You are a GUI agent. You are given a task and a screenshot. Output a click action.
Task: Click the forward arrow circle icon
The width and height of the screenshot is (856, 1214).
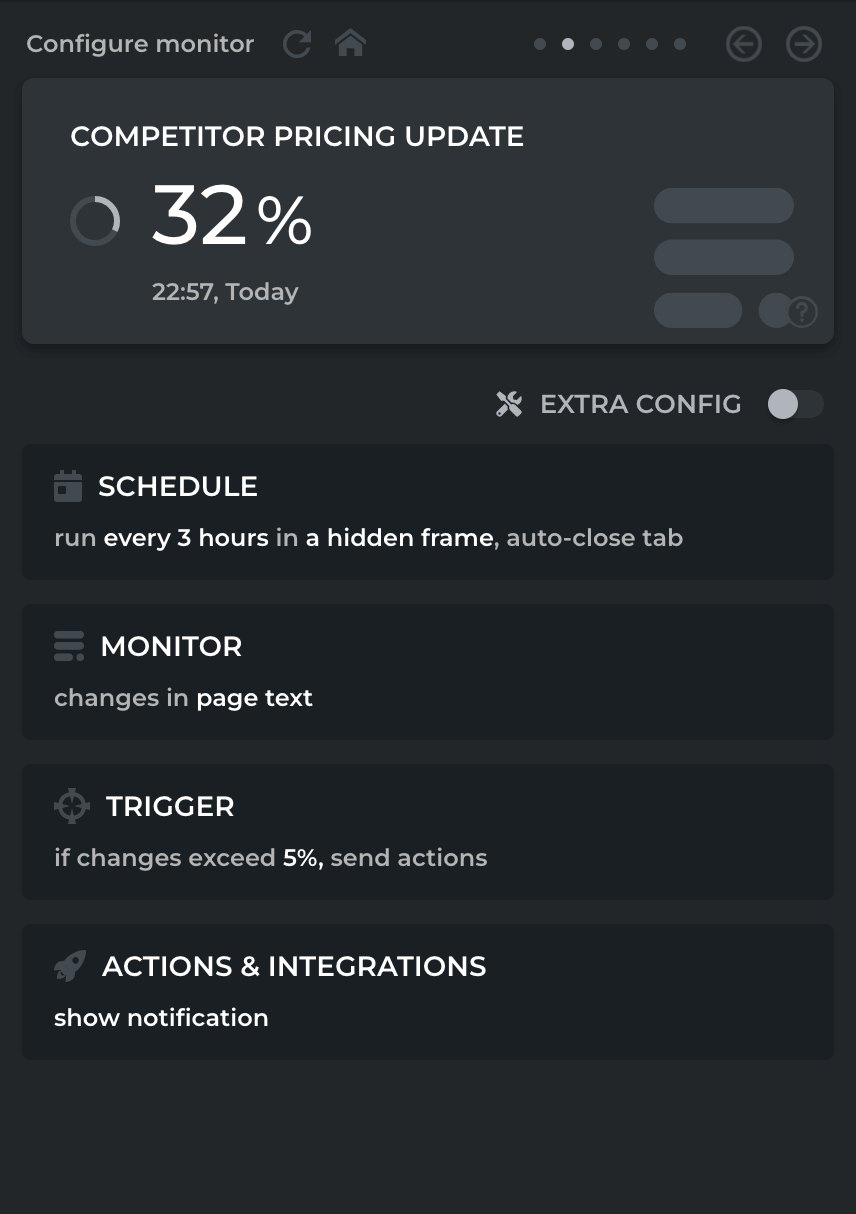click(x=804, y=44)
